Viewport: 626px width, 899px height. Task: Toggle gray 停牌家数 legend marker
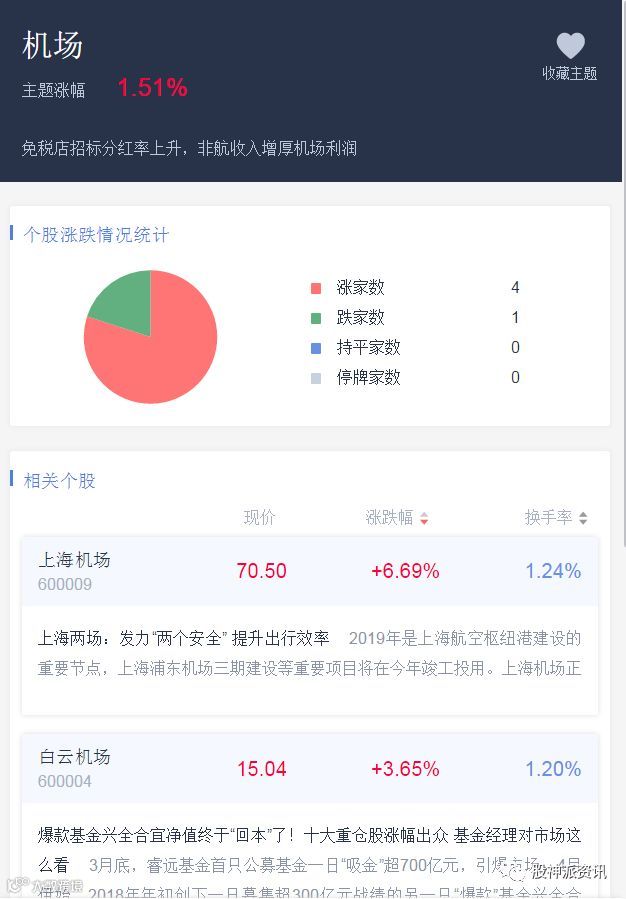pyautogui.click(x=316, y=378)
